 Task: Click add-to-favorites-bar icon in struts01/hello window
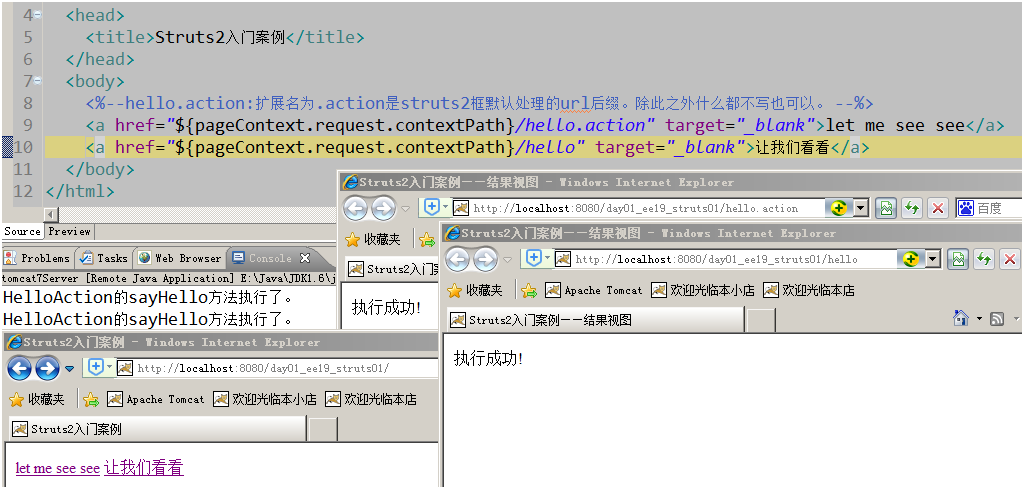coord(529,291)
